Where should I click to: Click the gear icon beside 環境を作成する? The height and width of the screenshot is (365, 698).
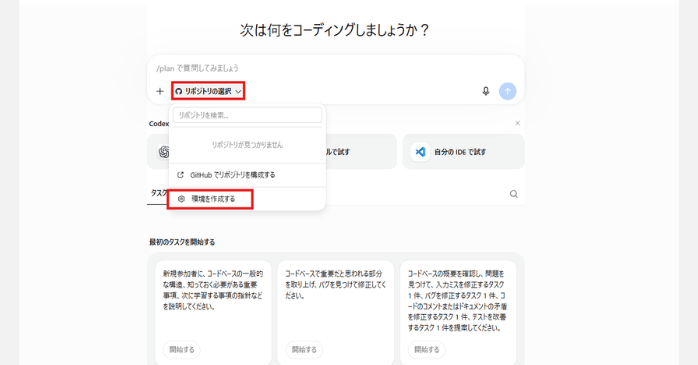tap(181, 199)
